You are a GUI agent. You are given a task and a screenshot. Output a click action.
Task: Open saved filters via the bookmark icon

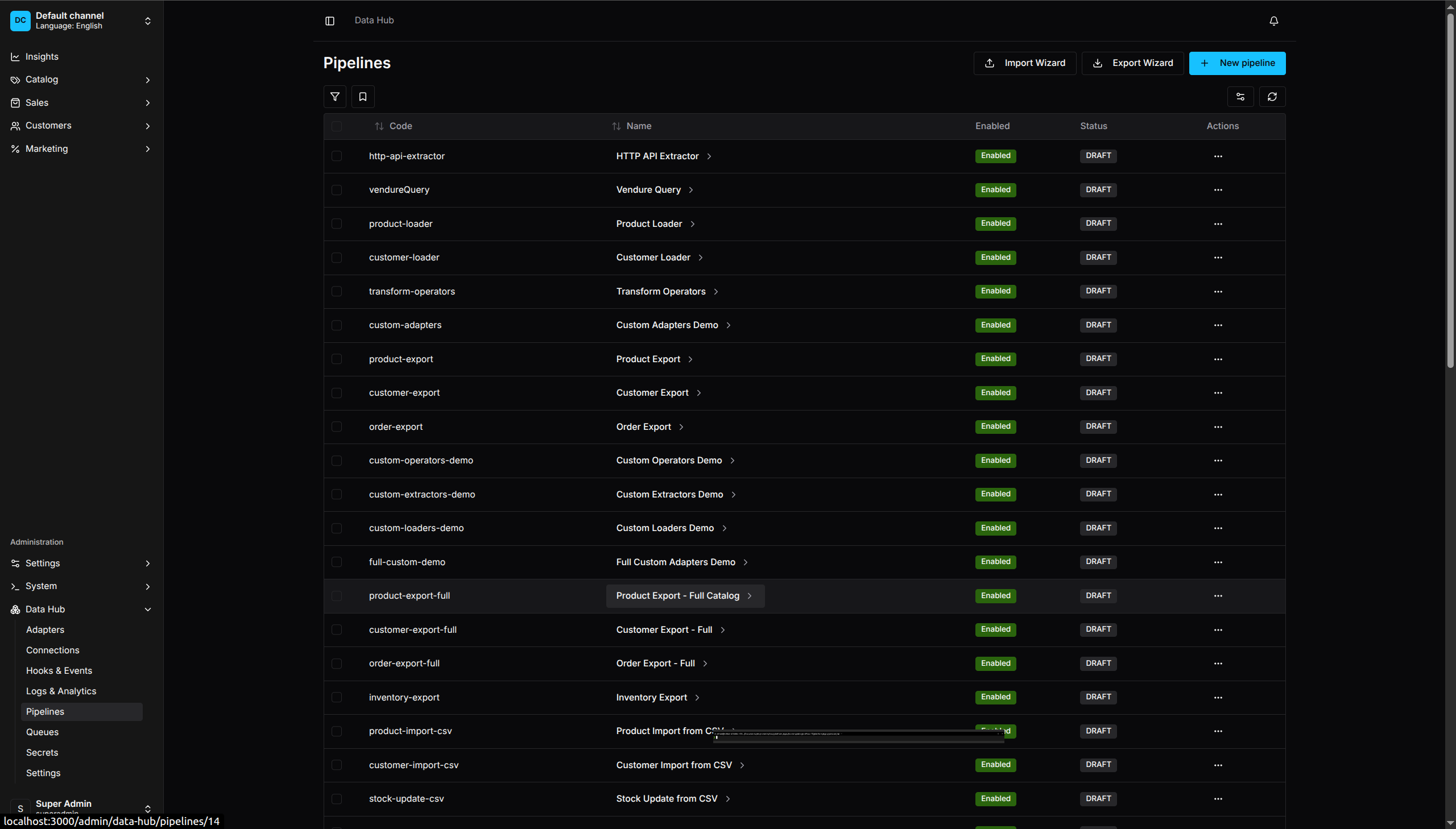click(x=363, y=96)
